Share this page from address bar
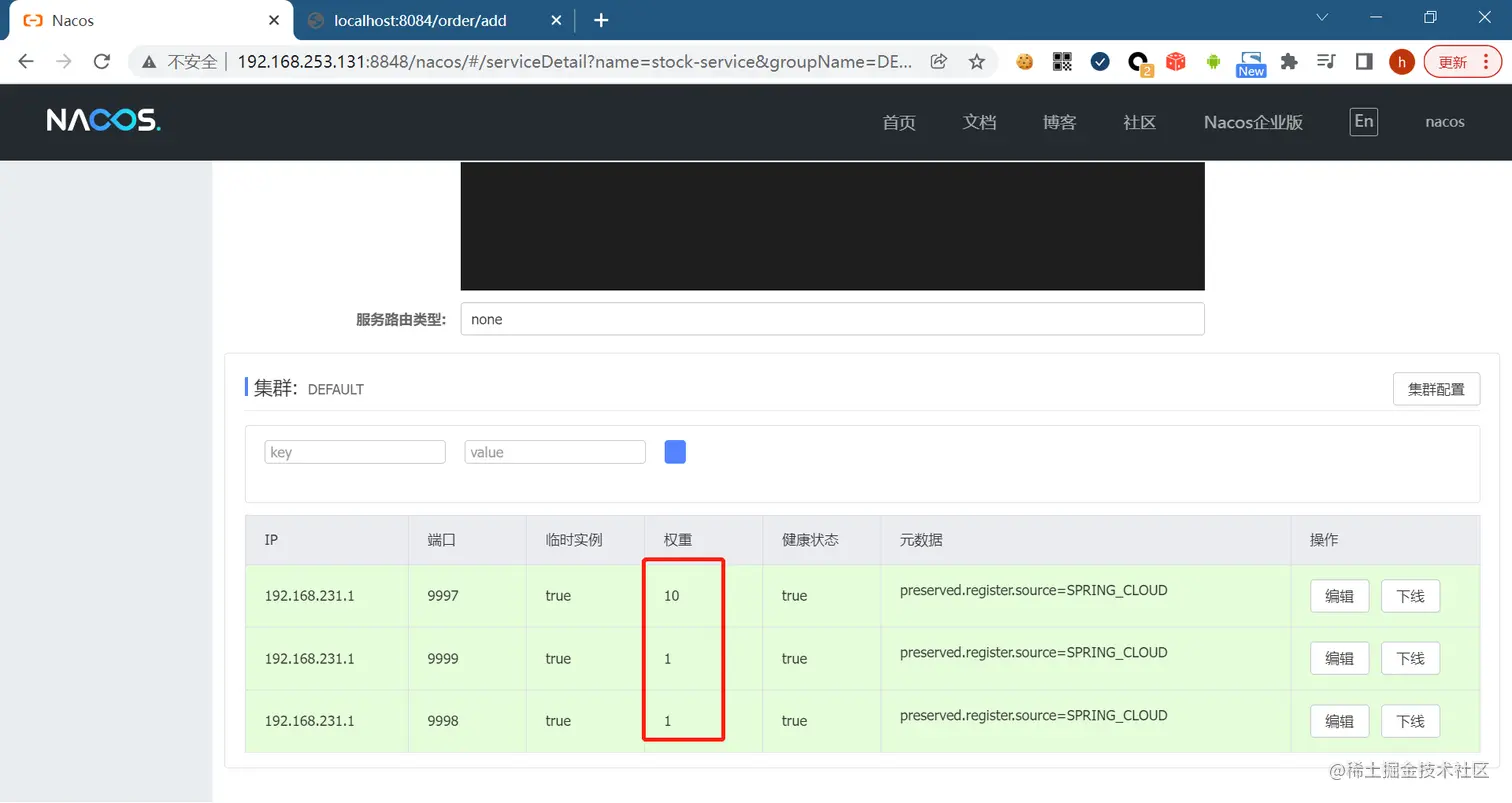Viewport: 1512px width, 803px height. 938,62
